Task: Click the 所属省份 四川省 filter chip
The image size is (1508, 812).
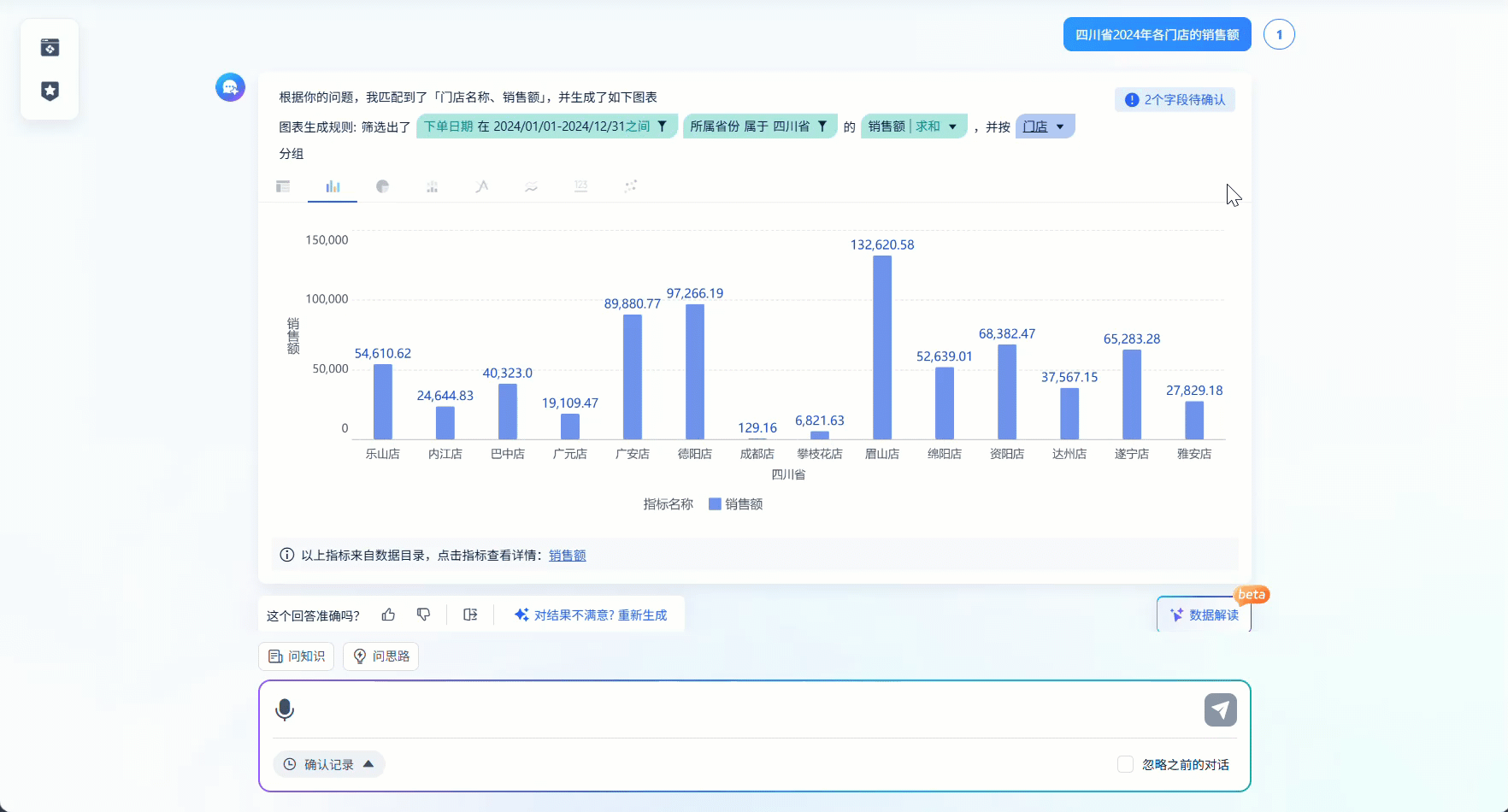Action: click(759, 127)
